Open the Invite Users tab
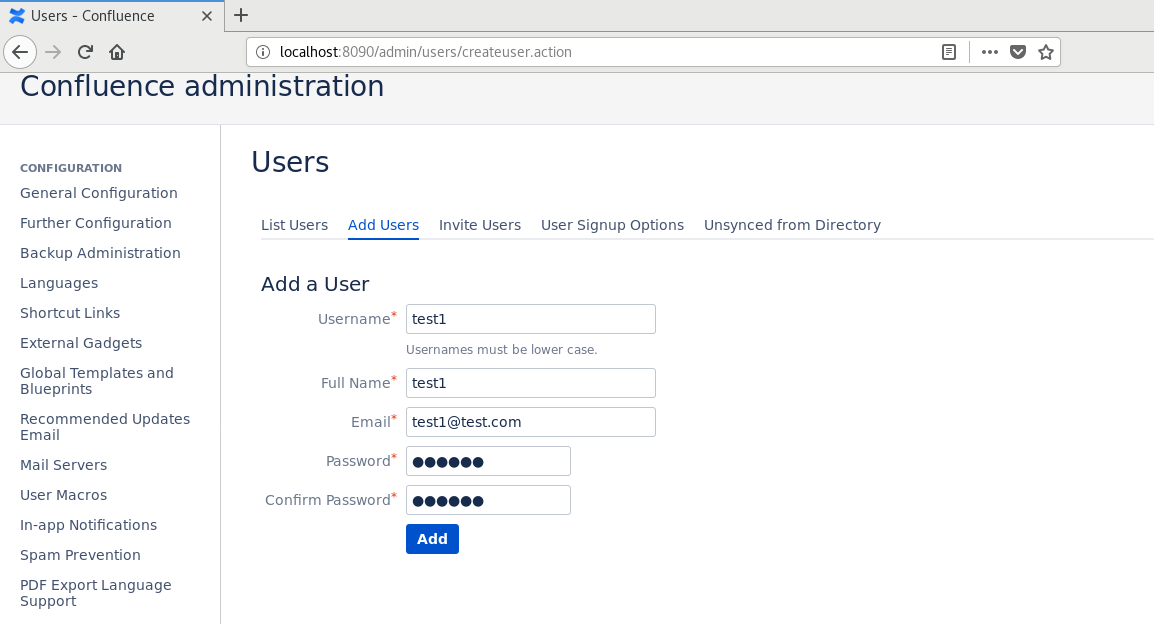The image size is (1154, 624). tap(480, 225)
